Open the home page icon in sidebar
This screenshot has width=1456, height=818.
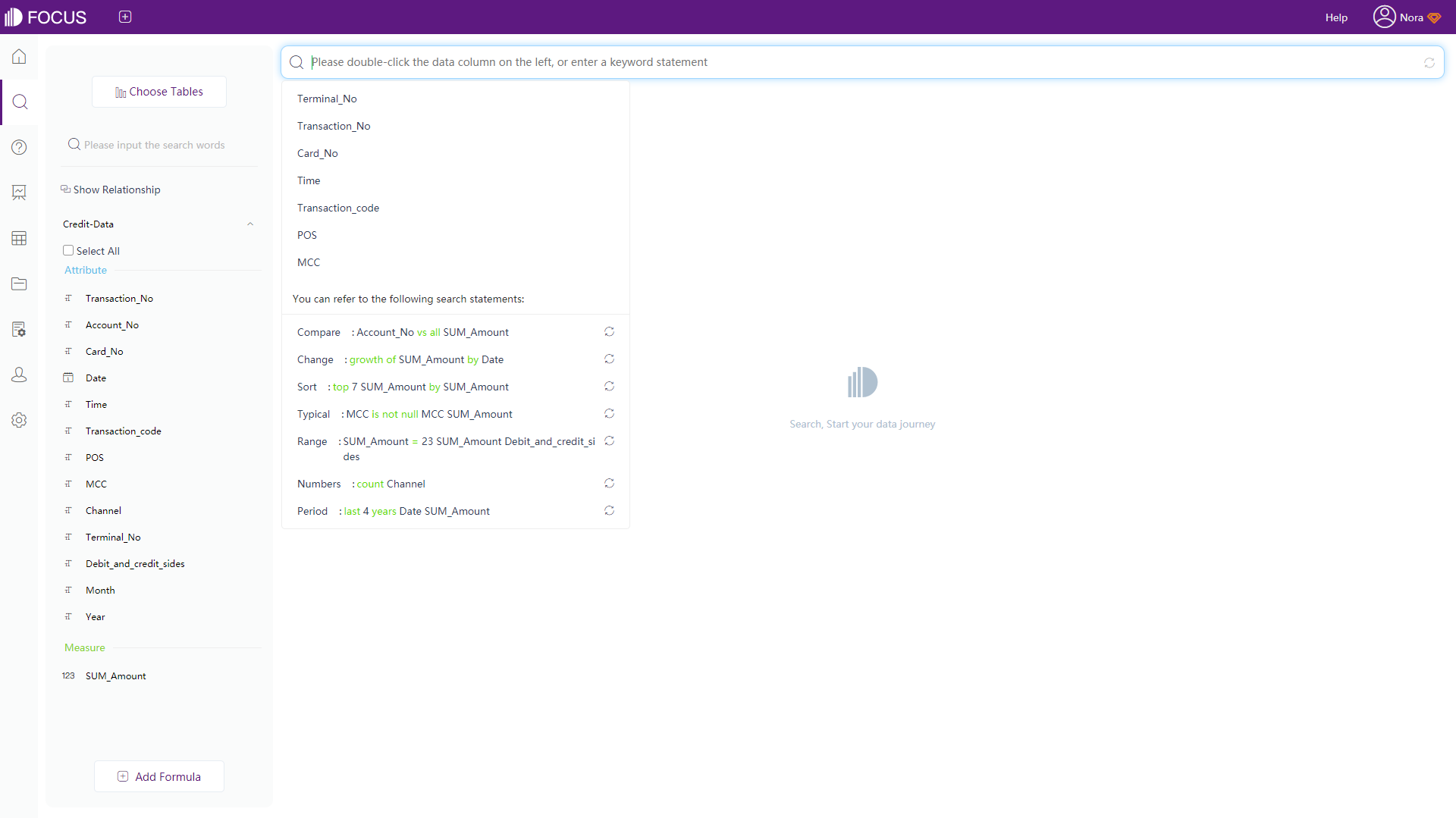click(x=19, y=57)
